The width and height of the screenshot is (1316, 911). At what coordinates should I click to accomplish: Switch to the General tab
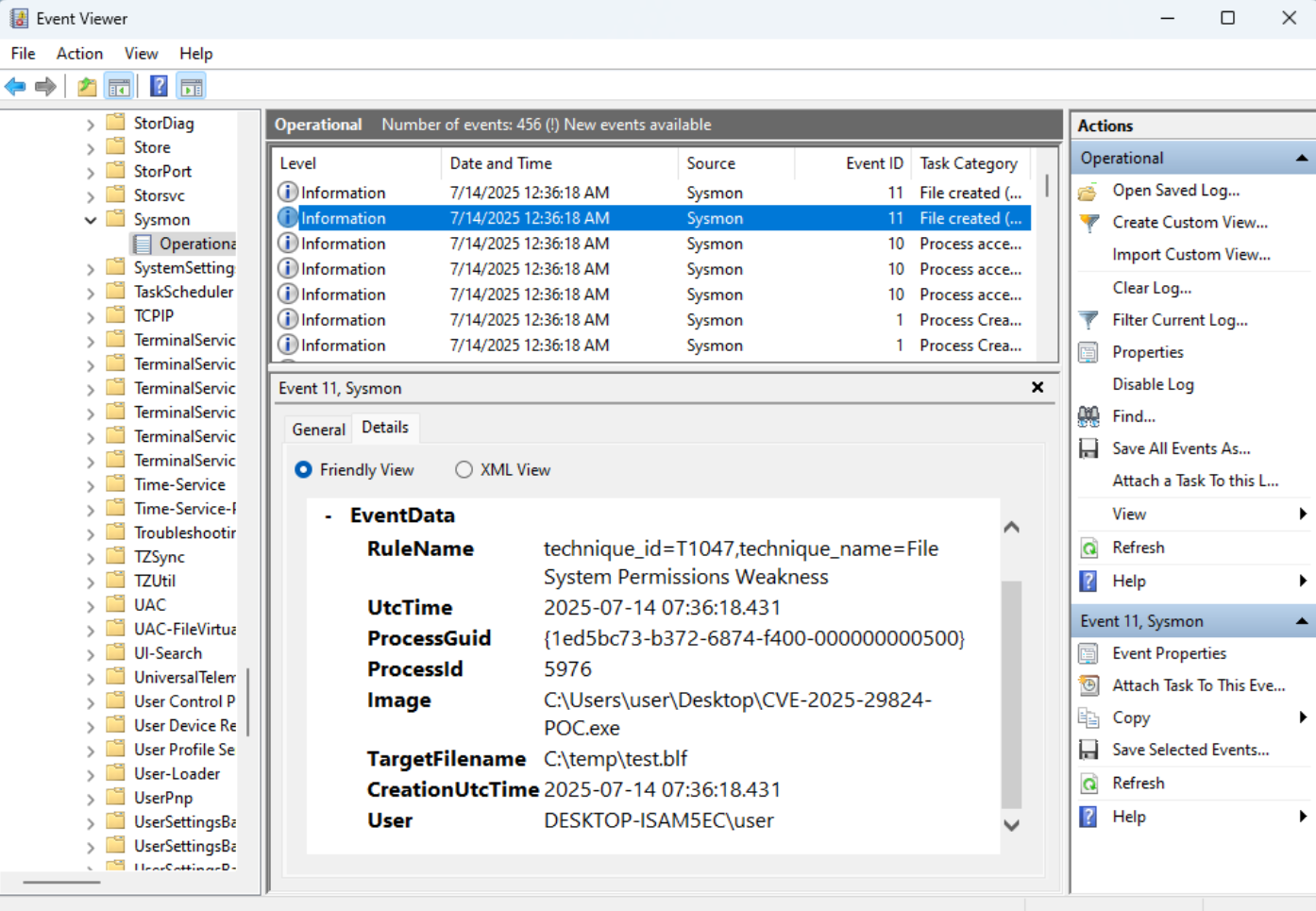point(318,430)
